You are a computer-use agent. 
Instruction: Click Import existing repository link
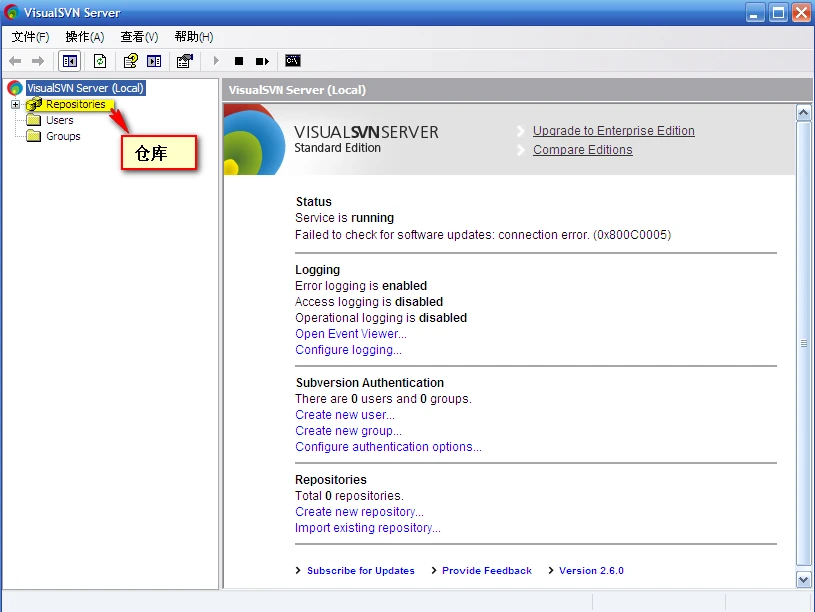coord(368,528)
